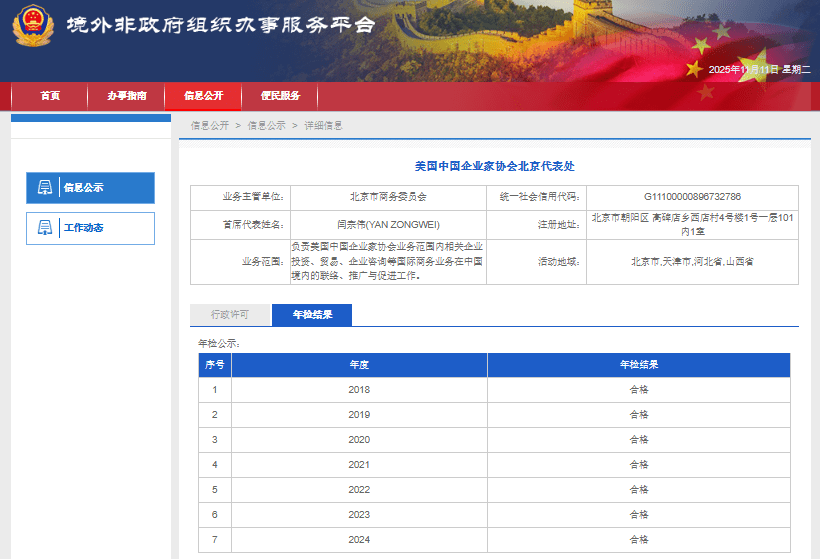Select the 信息公开 navigation item
The image size is (820, 559).
[203, 96]
